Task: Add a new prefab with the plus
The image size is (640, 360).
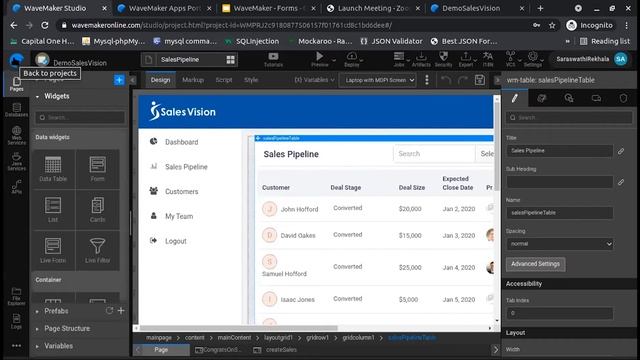Action: pyautogui.click(x=121, y=311)
